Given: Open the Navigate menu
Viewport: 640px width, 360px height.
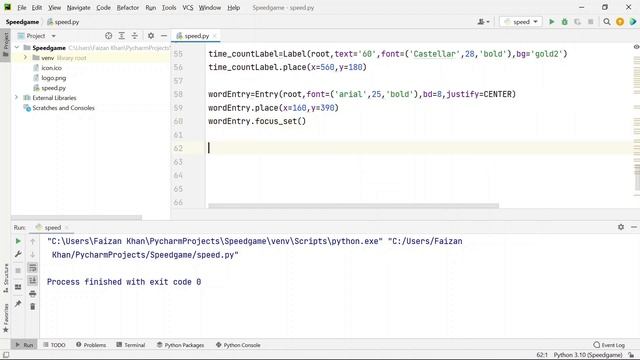Looking at the screenshot, I should tap(78, 7).
